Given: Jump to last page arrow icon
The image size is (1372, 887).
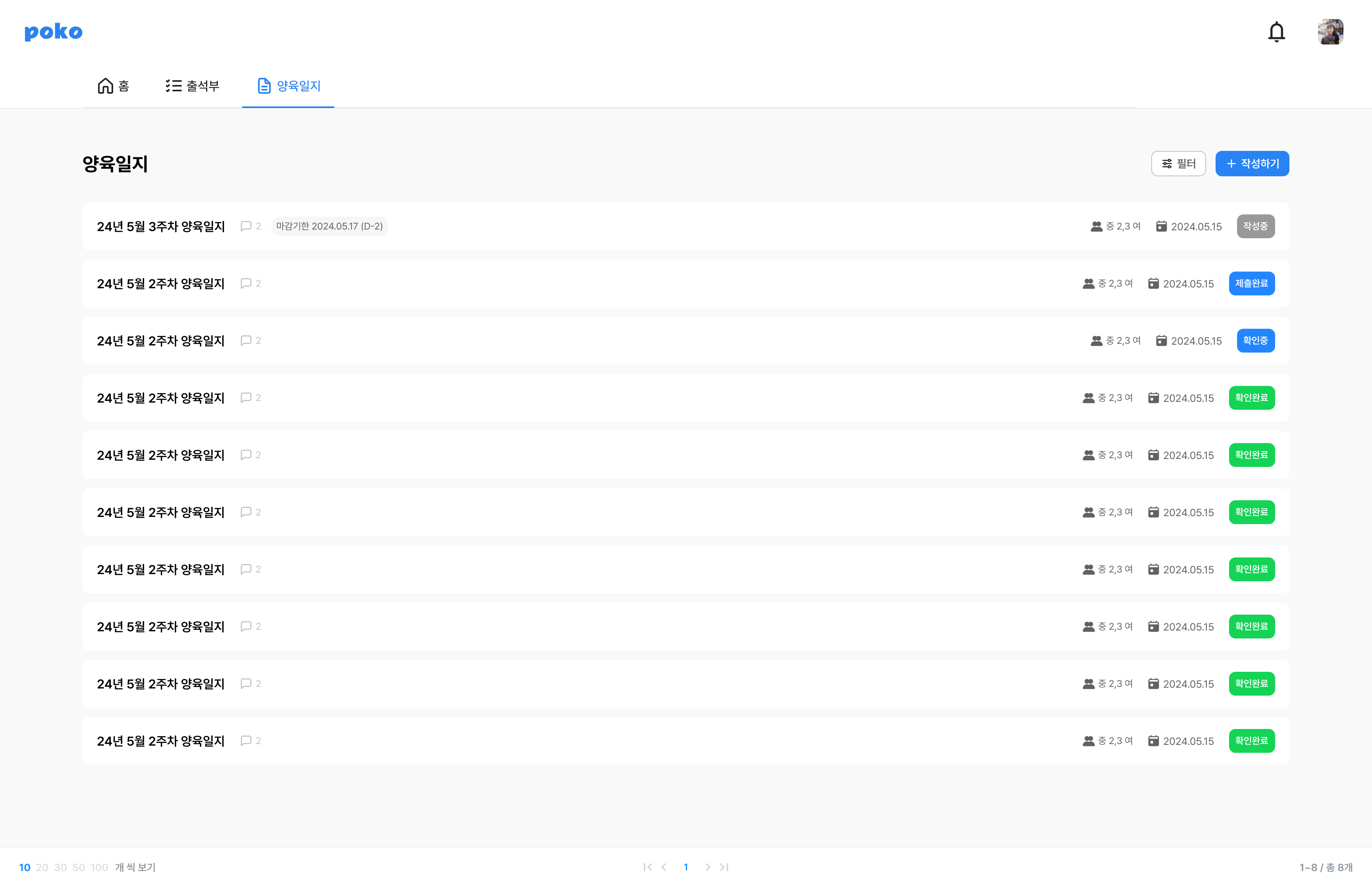Looking at the screenshot, I should click(724, 867).
